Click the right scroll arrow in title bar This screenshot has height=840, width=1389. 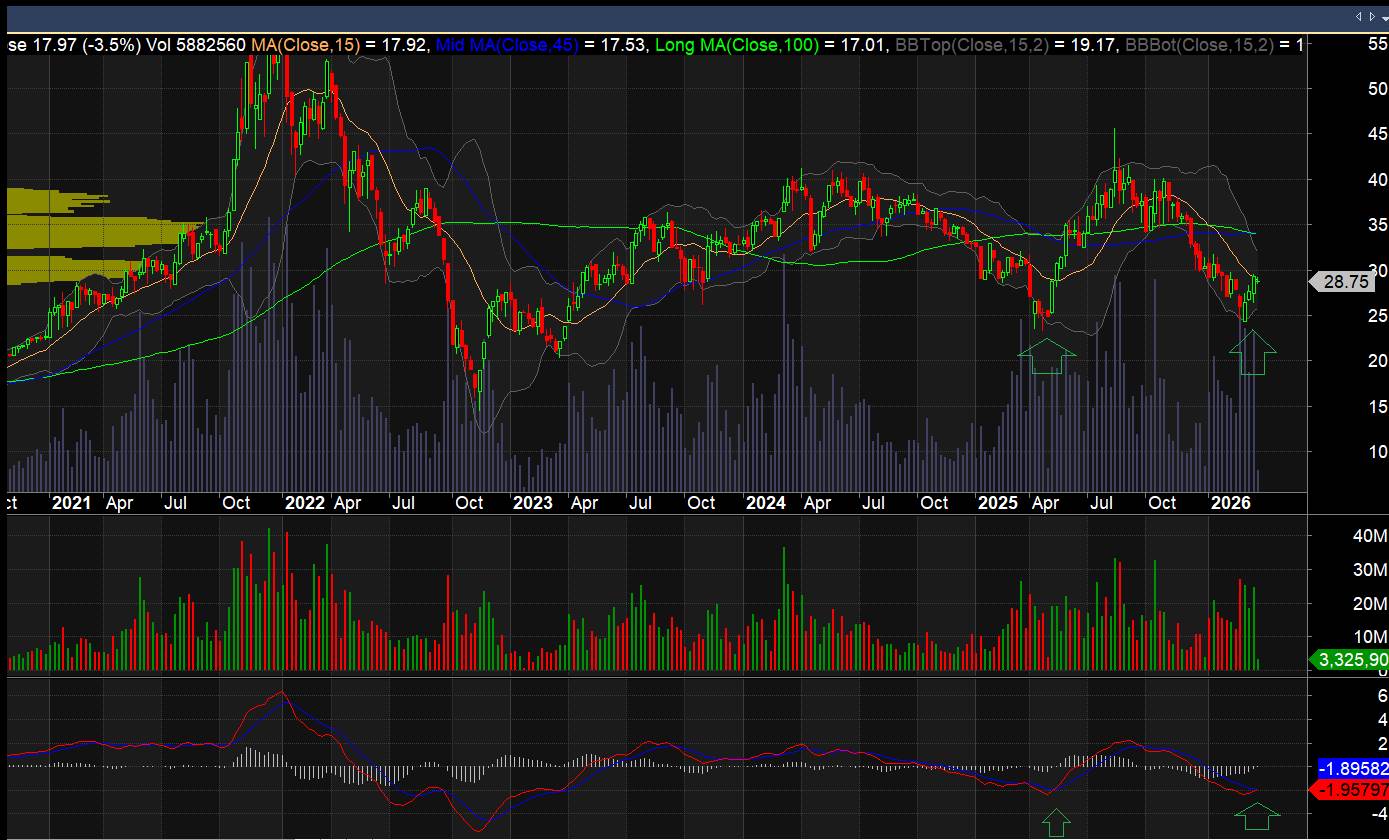1370,17
